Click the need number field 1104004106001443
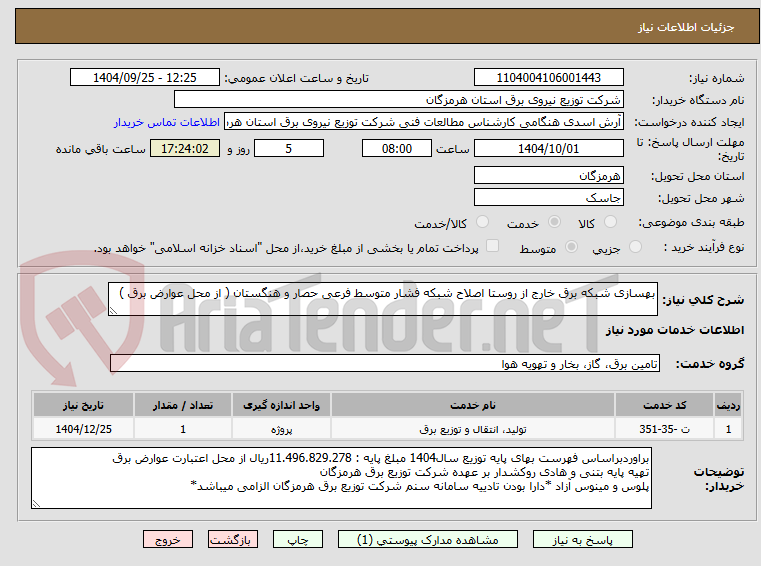This screenshot has height=566, width=761. 548,78
